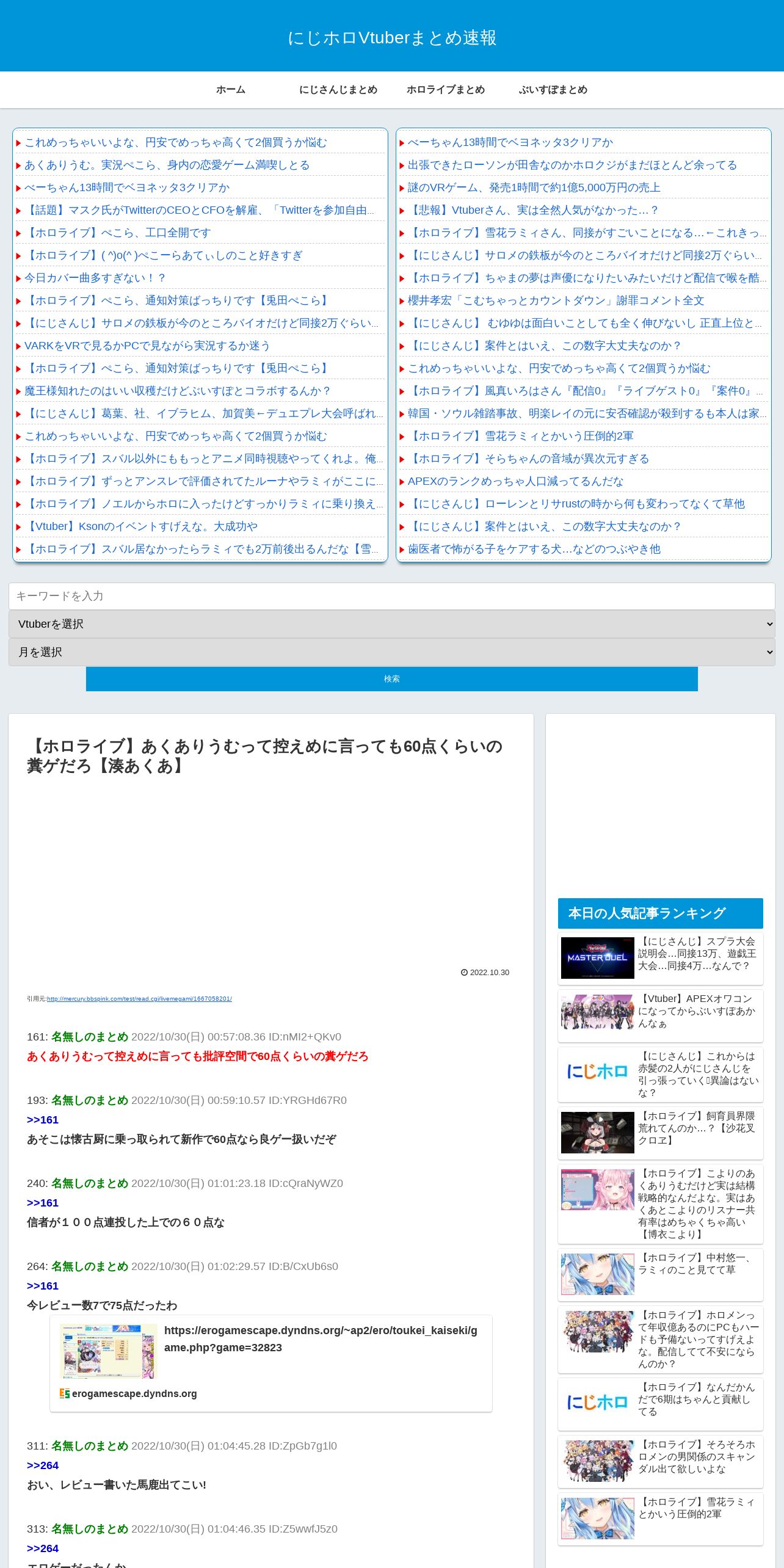
Task: Click the >>161 anchor in post 264
Action: [43, 1286]
